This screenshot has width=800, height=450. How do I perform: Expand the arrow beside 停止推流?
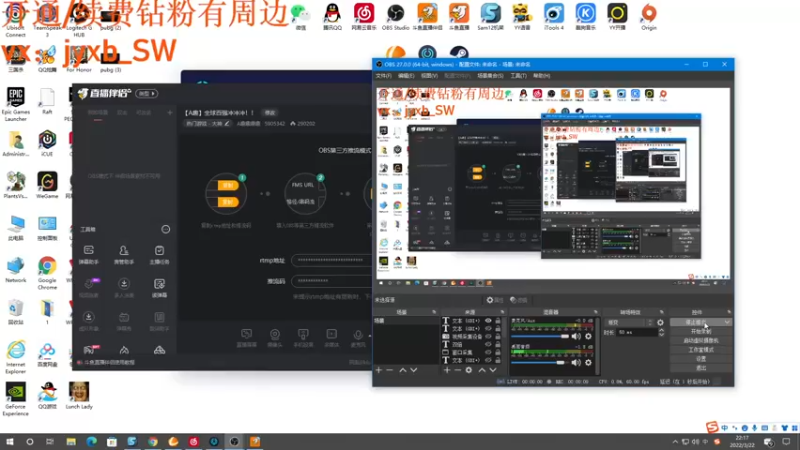pyautogui.click(x=727, y=322)
